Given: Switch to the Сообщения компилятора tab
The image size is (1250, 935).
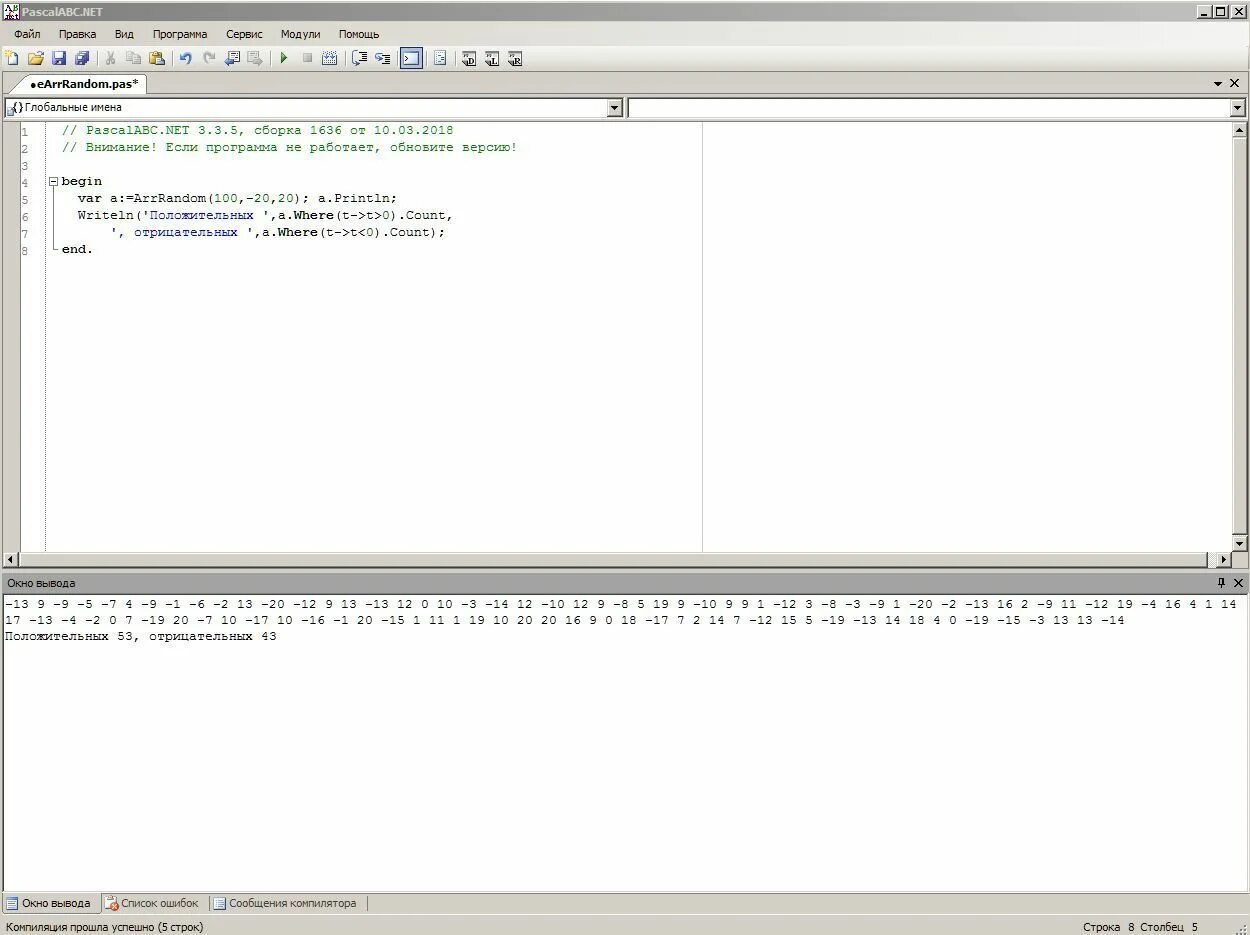Looking at the screenshot, I should (285, 903).
